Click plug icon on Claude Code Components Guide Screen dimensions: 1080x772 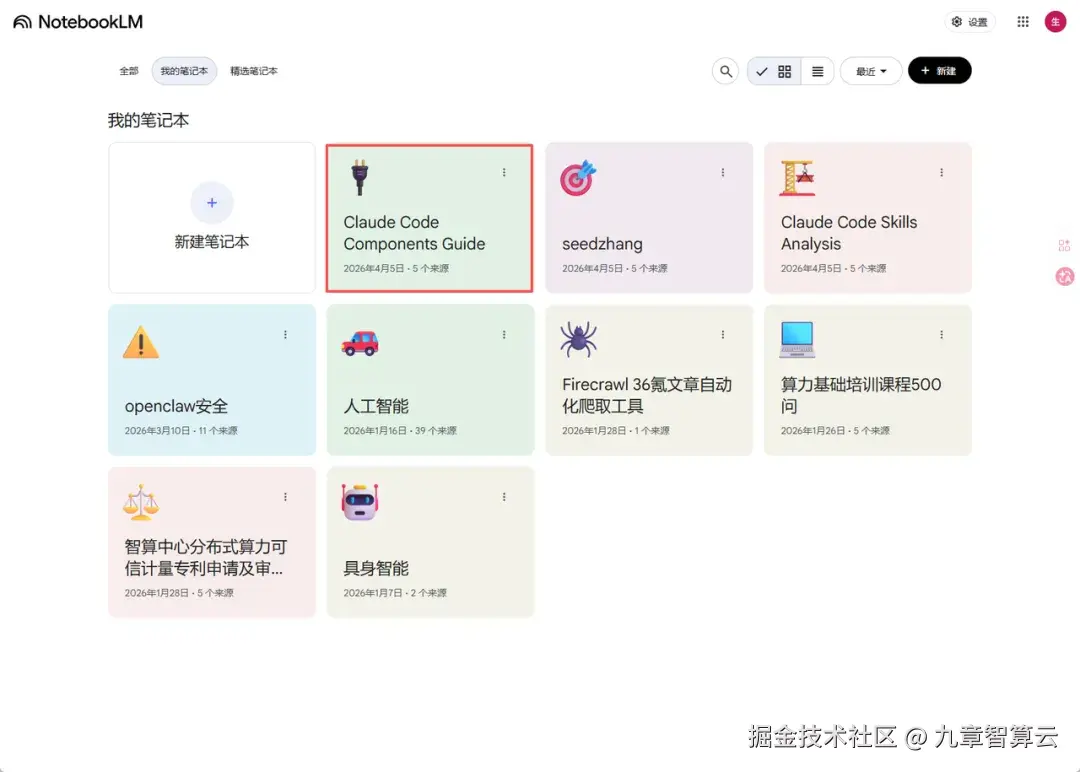click(x=360, y=178)
